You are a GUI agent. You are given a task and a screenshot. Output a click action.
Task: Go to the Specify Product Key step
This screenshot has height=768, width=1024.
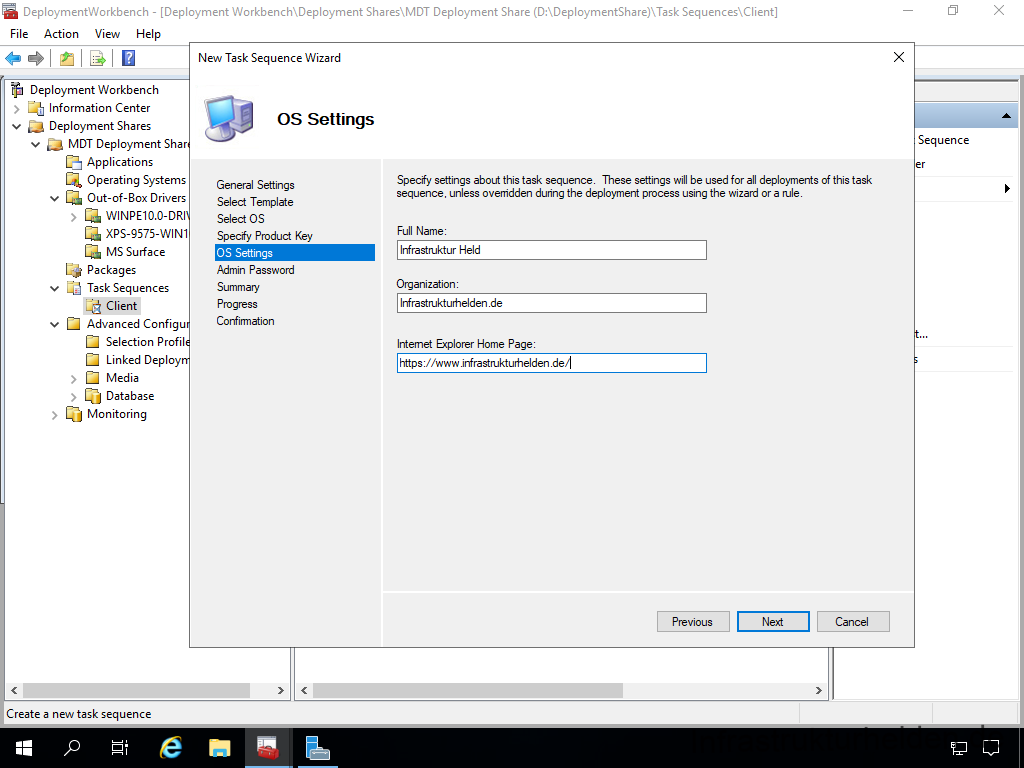pos(264,236)
